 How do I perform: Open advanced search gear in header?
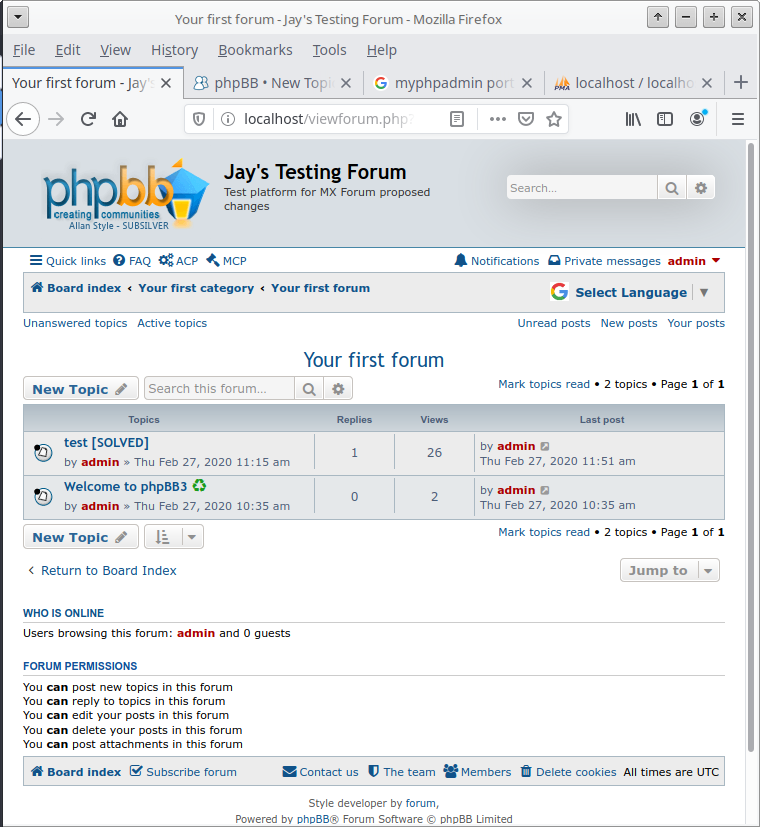(x=700, y=188)
